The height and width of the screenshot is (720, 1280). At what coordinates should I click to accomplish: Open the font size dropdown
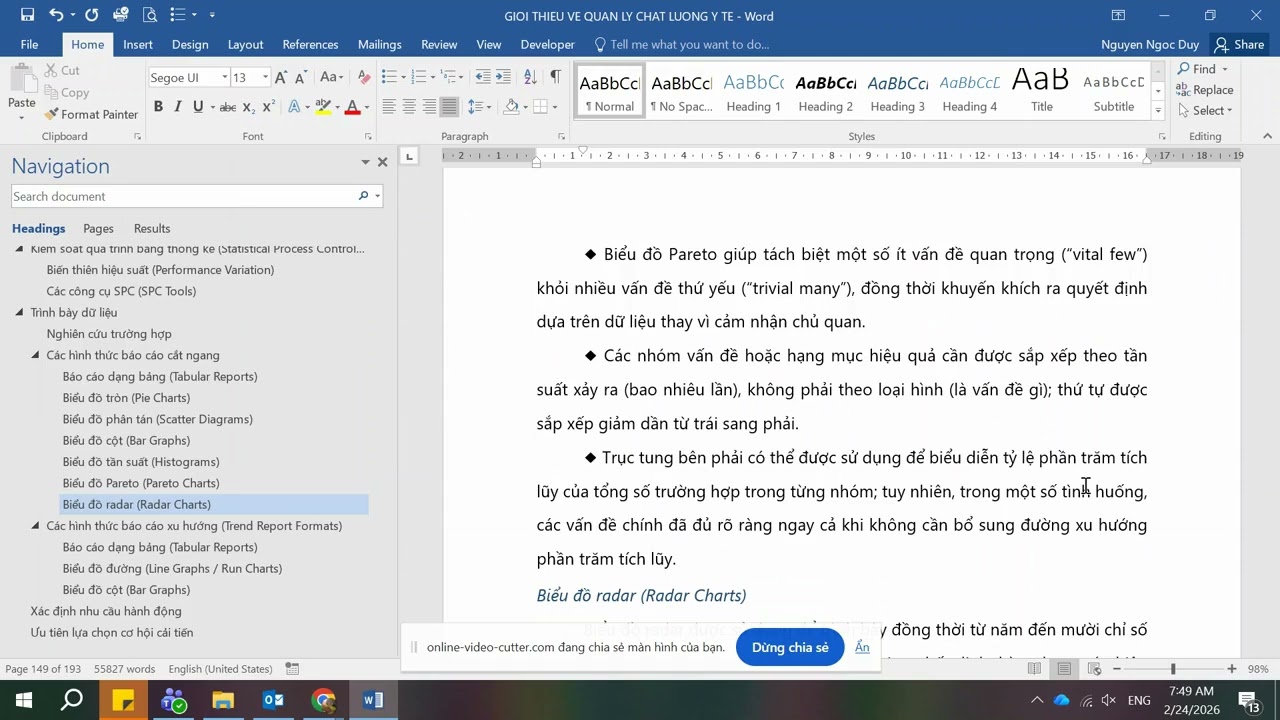pos(265,77)
